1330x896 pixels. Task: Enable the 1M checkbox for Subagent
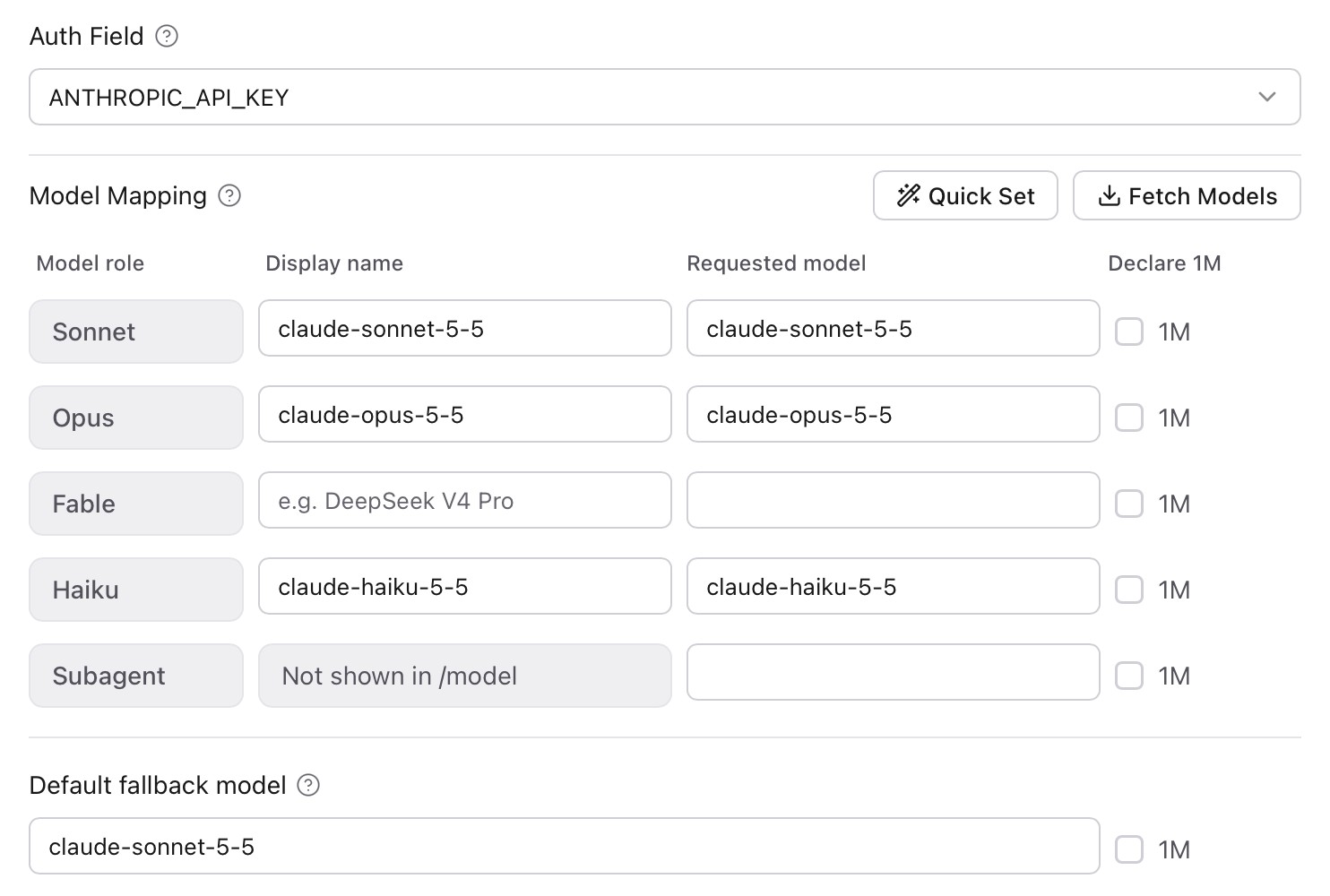tap(1129, 676)
